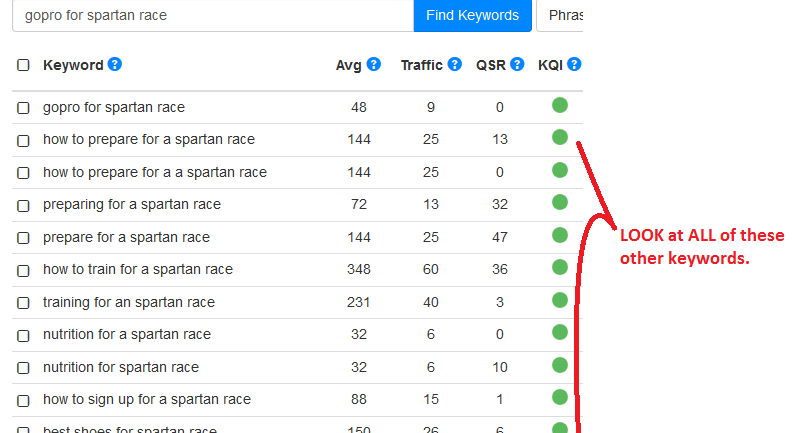This screenshot has width=793, height=433.
Task: Sort by the Avg column header
Action: coord(348,65)
